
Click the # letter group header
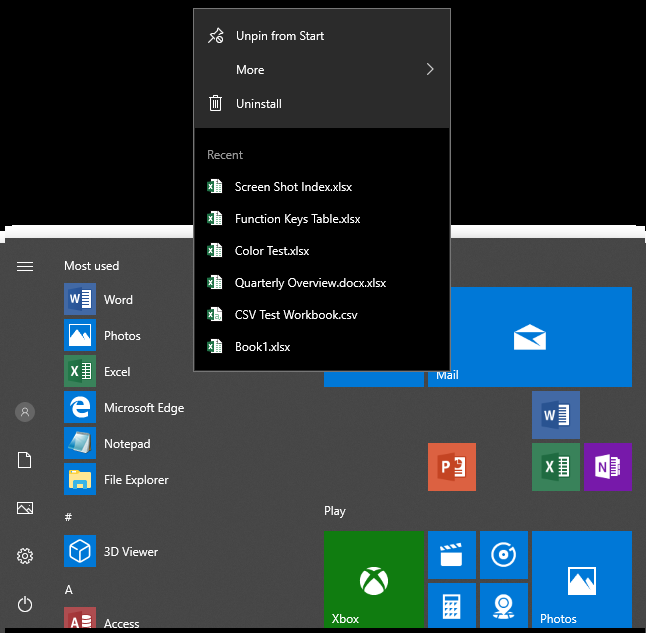(68, 517)
